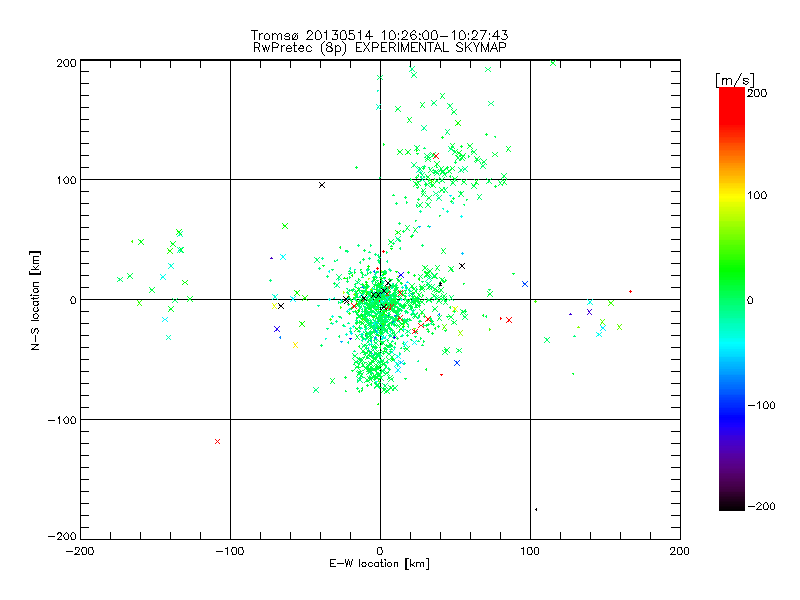The height and width of the screenshot is (600, 800).
Task: Click the E-W axis tick label "0"
Action: click(x=380, y=551)
